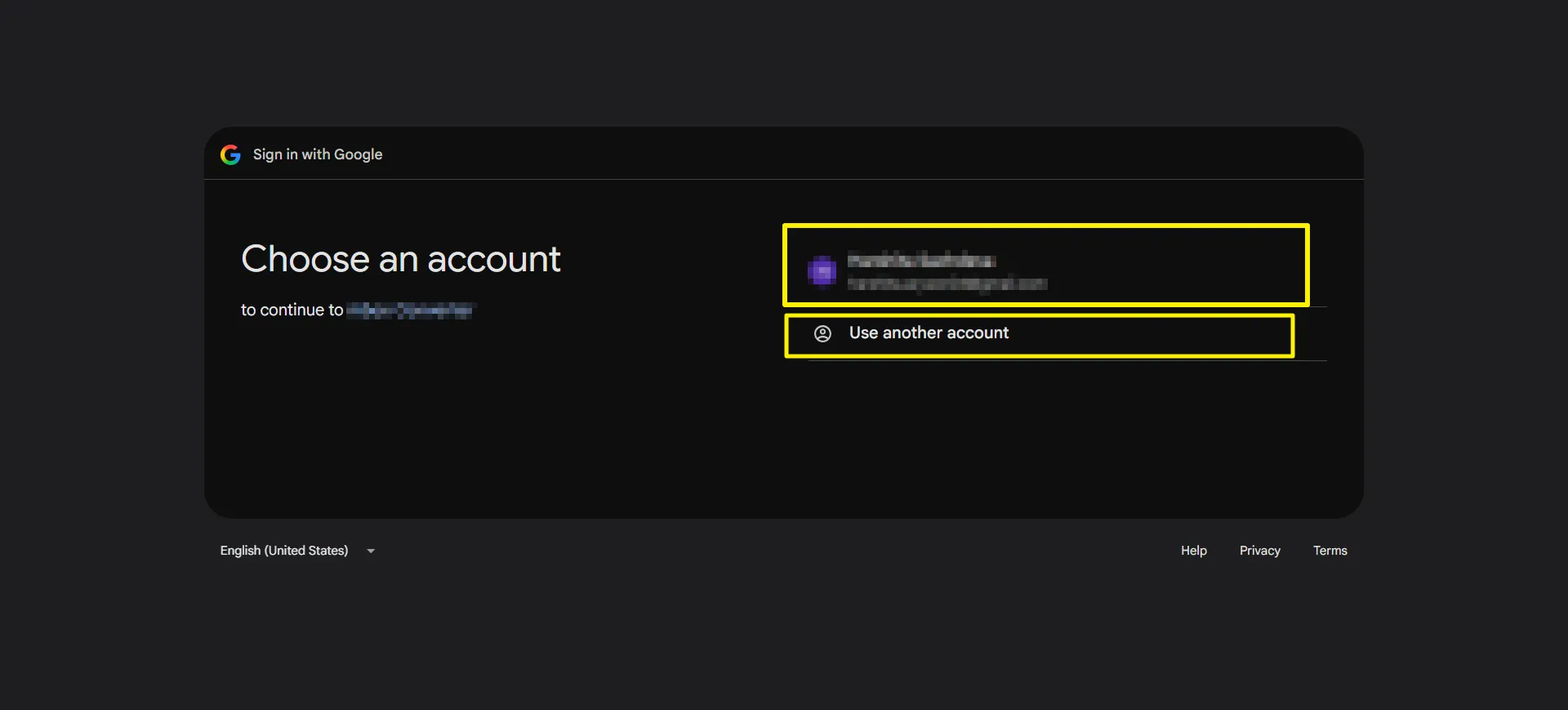1568x710 pixels.
Task: Open the Privacy link
Action: 1259,551
